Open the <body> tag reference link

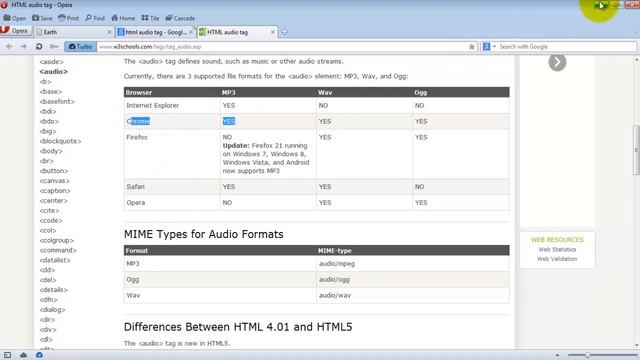tap(51, 151)
